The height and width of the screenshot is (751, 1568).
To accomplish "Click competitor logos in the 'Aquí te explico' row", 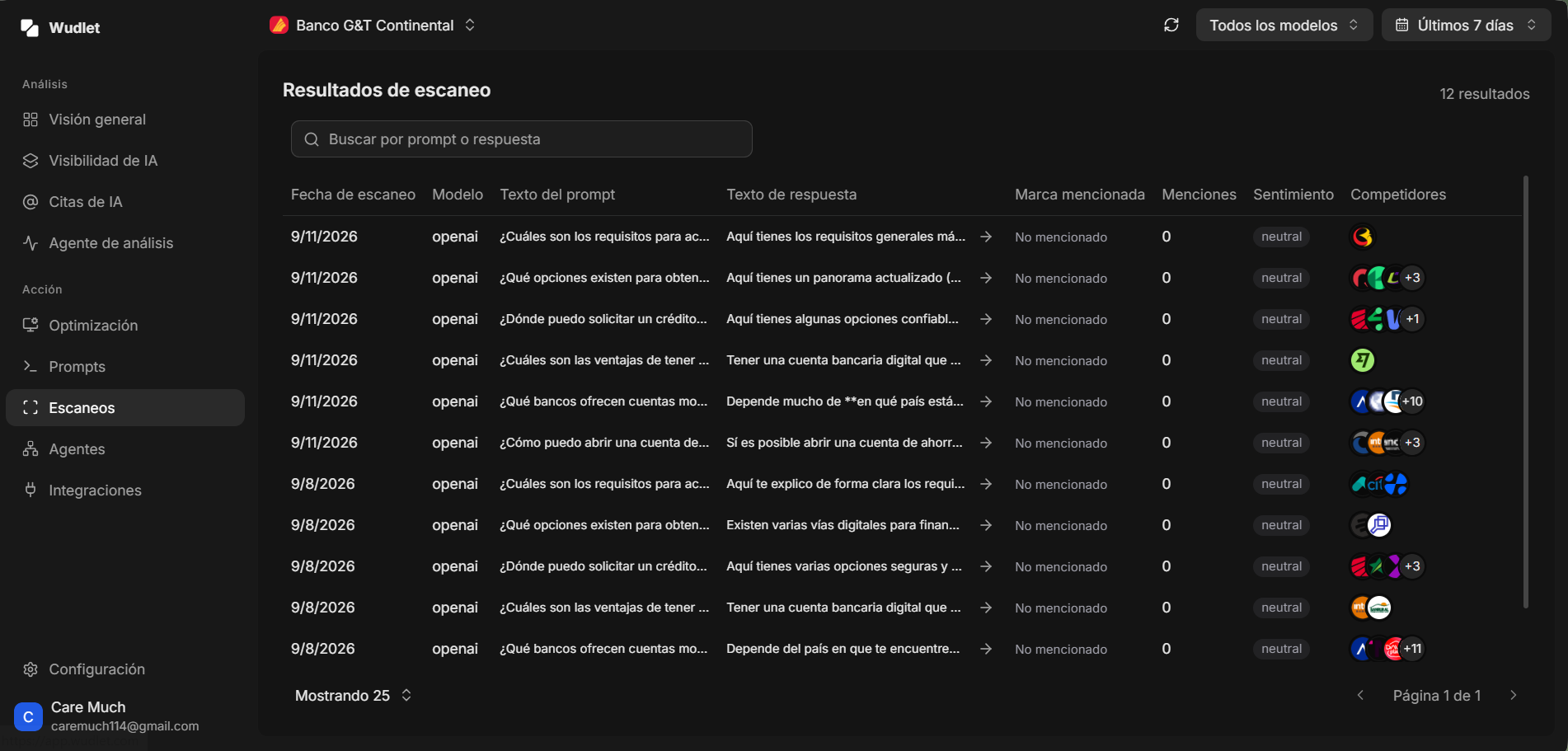I will 1379,484.
